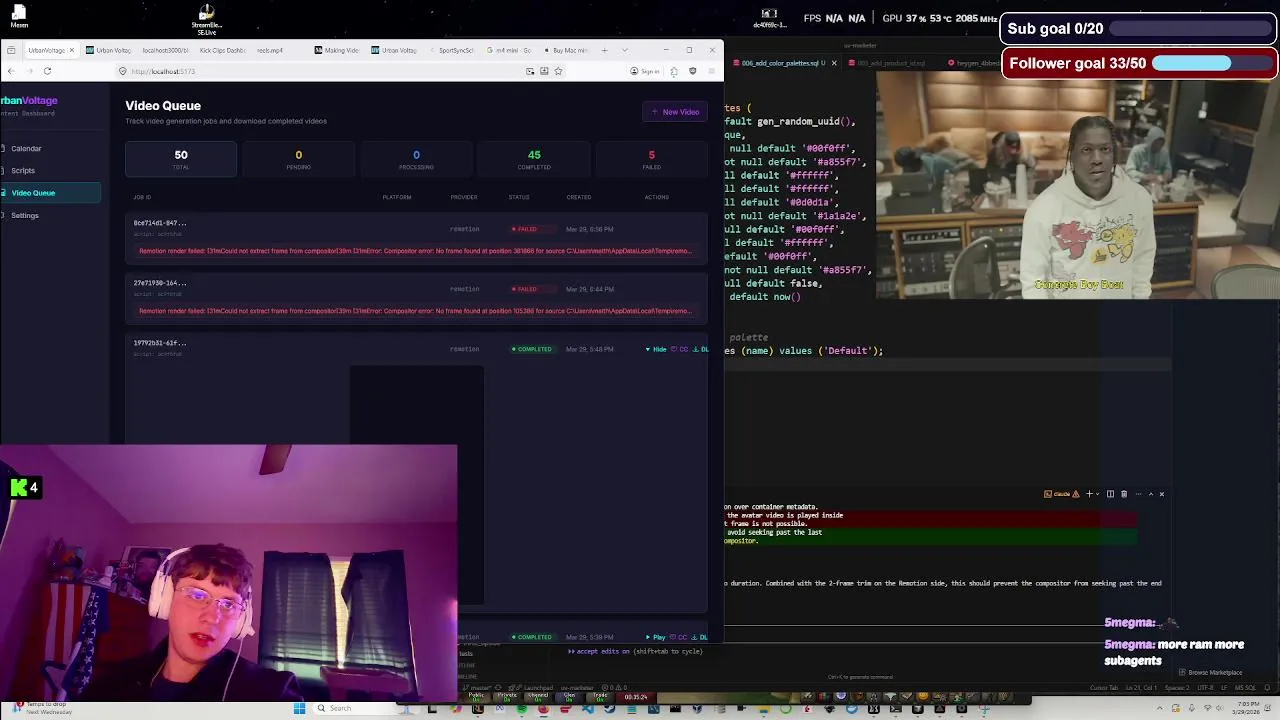Open terminal panel more actions menu

[1137, 494]
